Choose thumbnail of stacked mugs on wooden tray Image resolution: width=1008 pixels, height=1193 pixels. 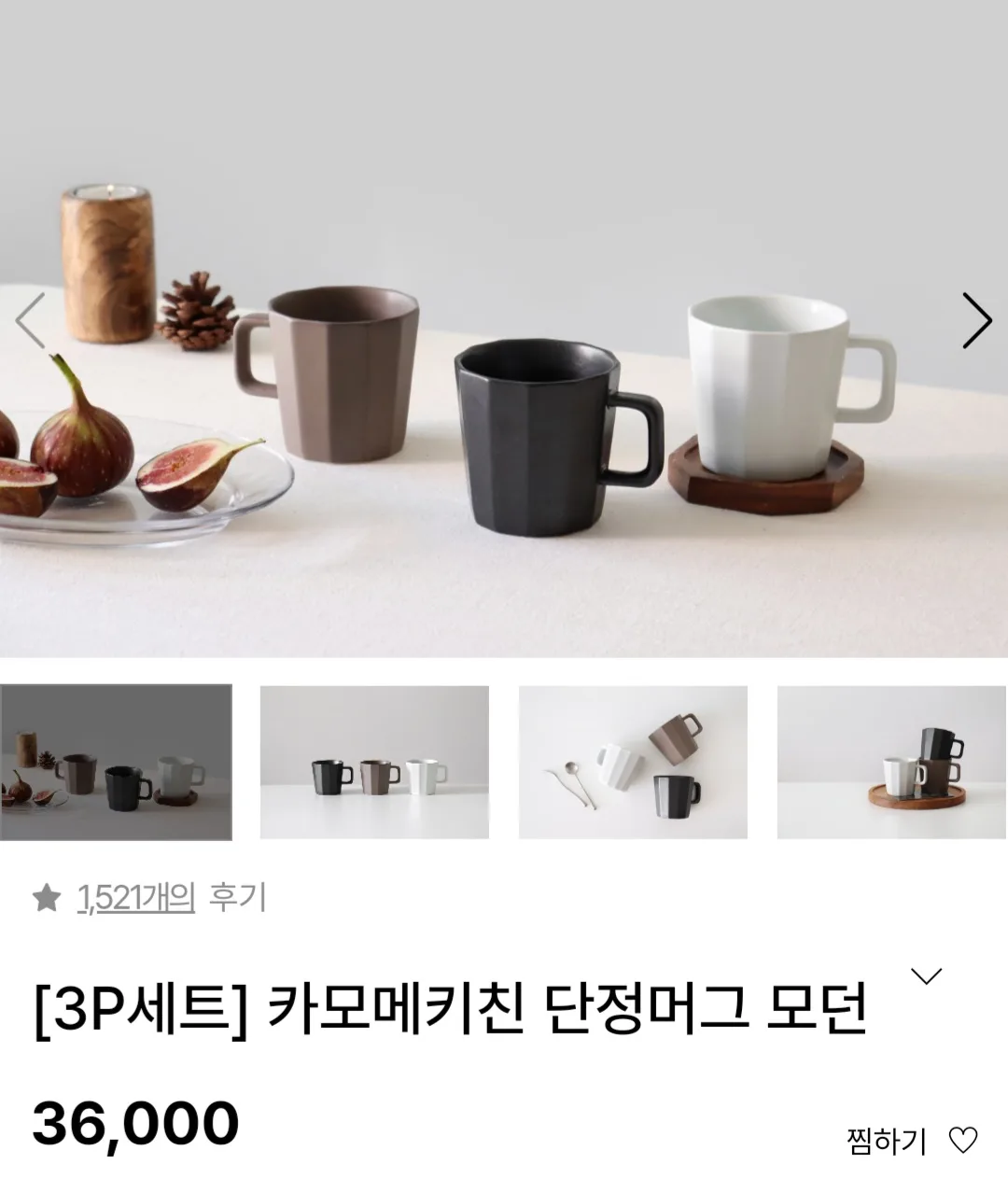point(892,762)
